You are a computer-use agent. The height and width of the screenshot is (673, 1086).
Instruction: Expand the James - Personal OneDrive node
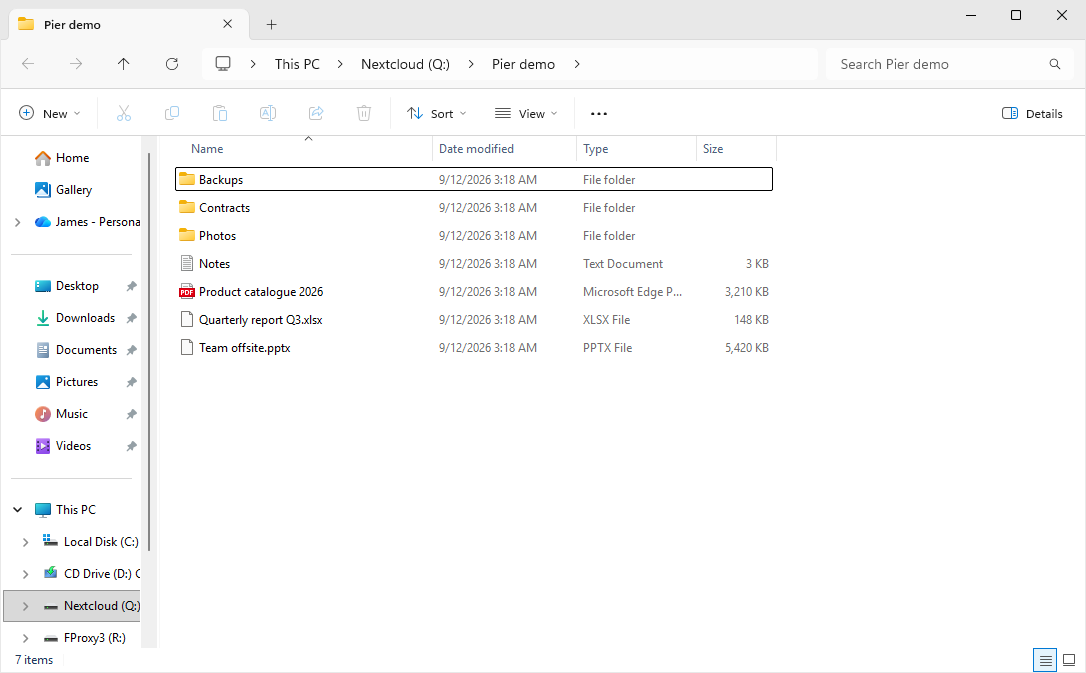(x=17, y=222)
